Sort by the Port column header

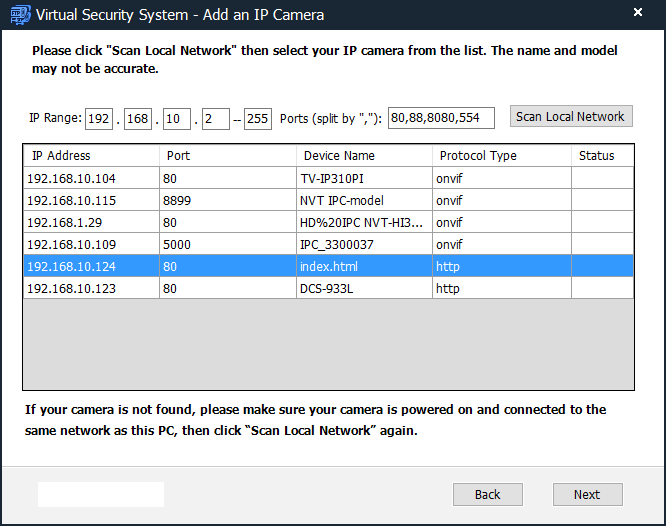(x=226, y=156)
